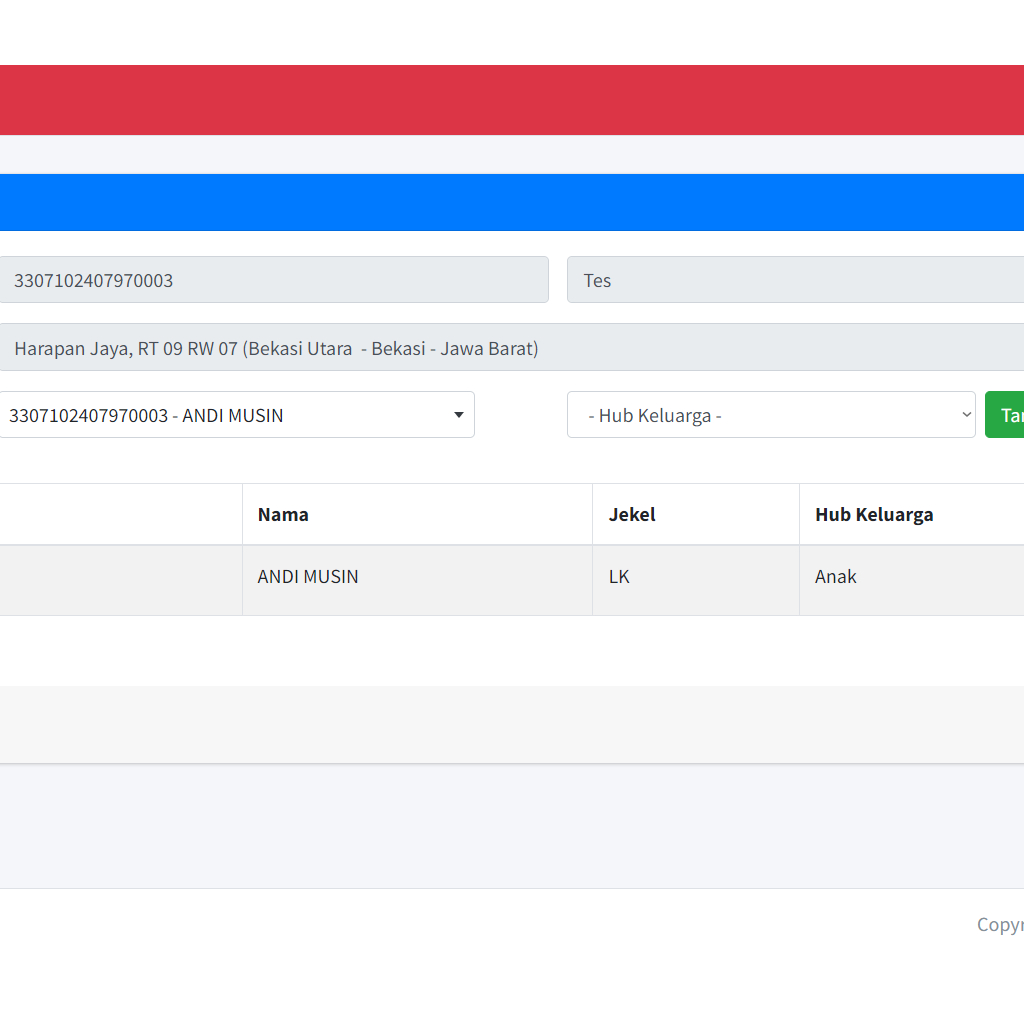1024x1024 pixels.
Task: Select the Harapan Jaya address field
Action: [x=510, y=348]
